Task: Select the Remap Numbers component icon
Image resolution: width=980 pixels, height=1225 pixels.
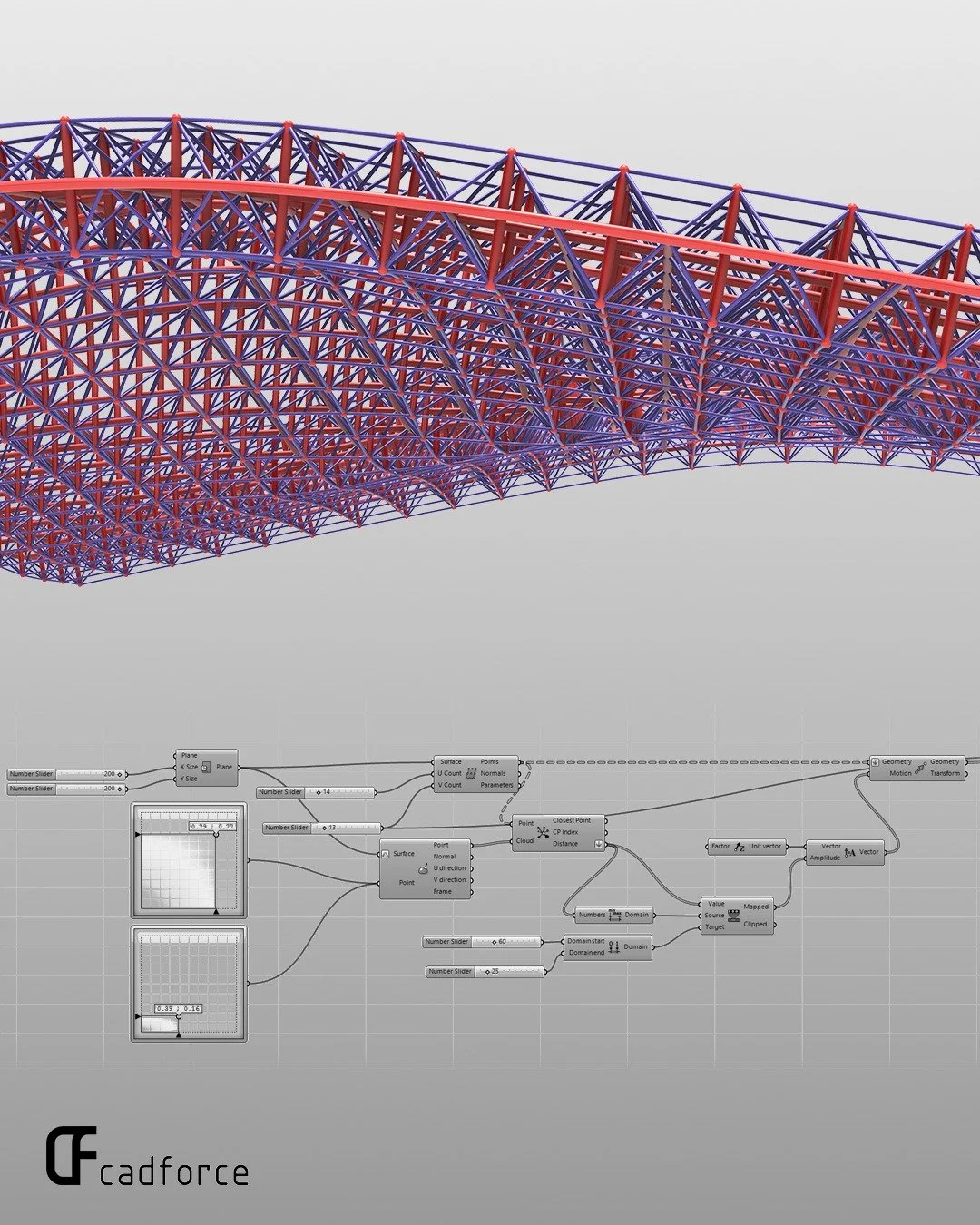Action: click(733, 913)
